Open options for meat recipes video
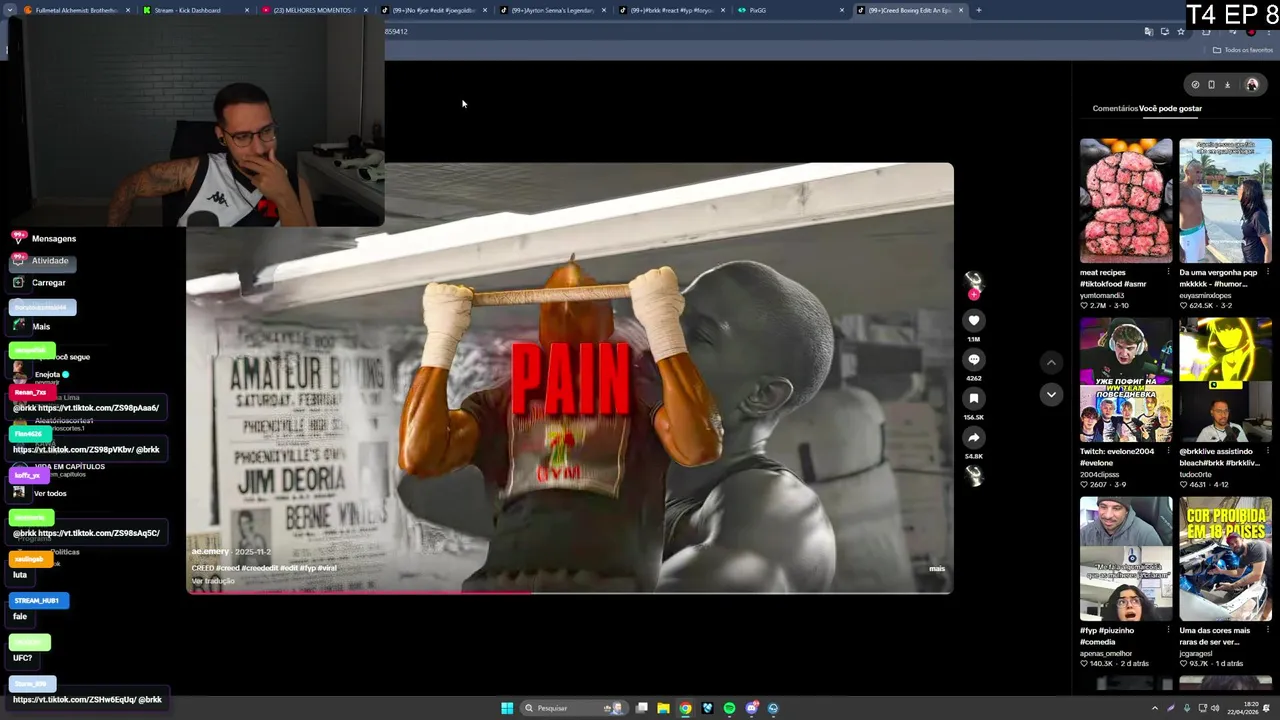The image size is (1280, 720). (1168, 272)
